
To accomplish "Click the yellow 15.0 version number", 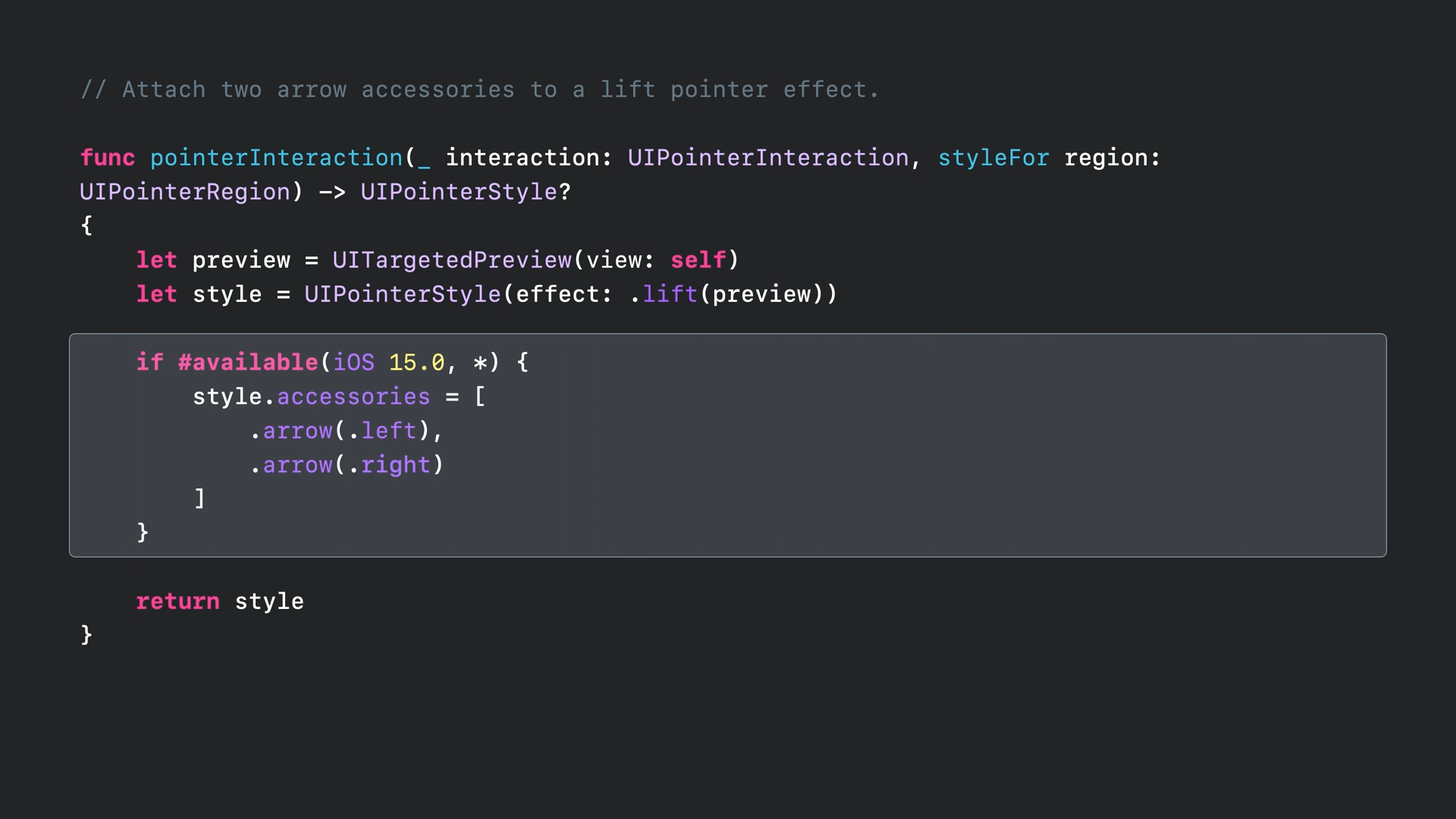I will 416,362.
